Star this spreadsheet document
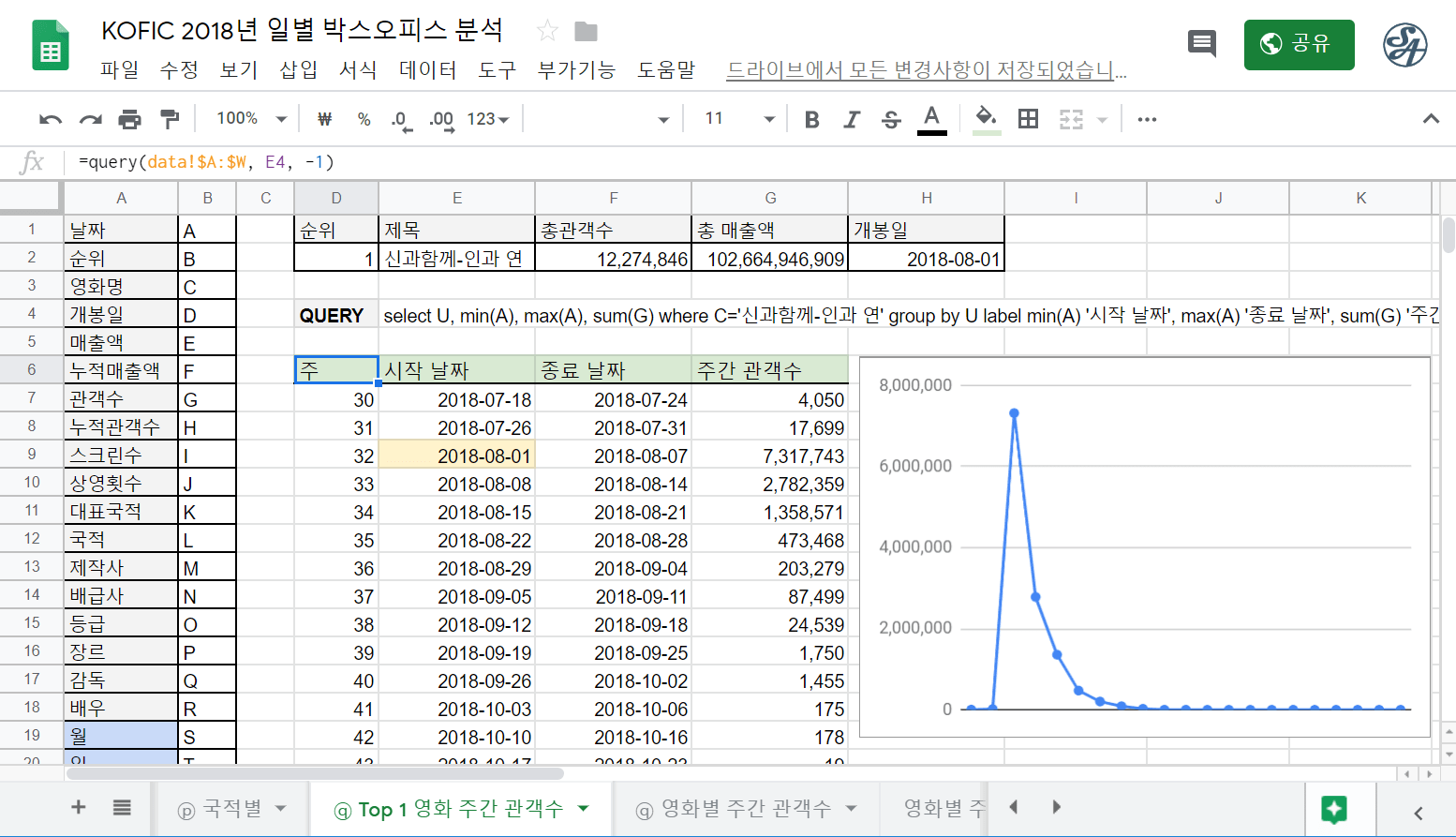Image resolution: width=1456 pixels, height=837 pixels. (547, 32)
